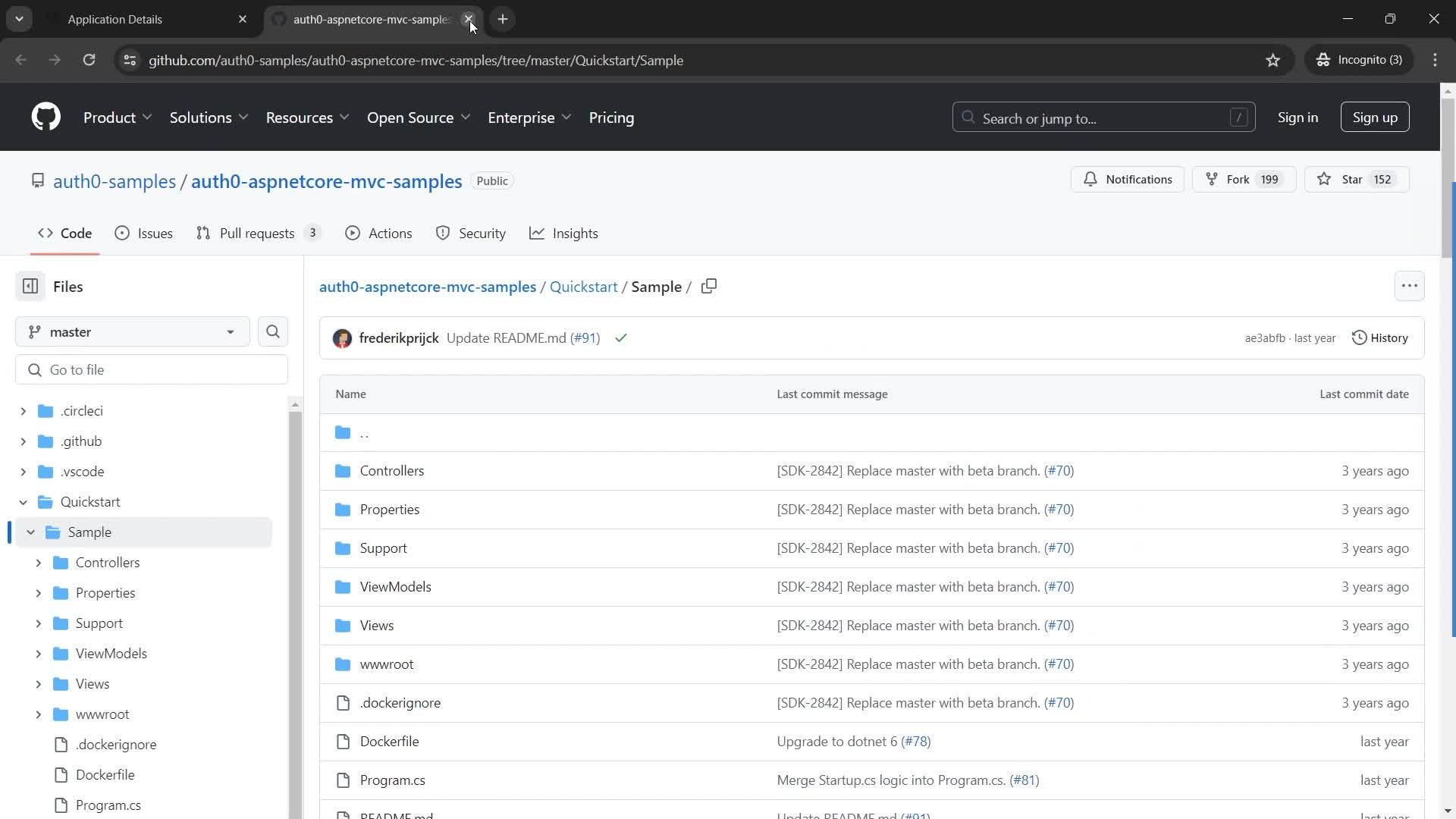Click the repository icon beside auth0-samples
The height and width of the screenshot is (819, 1456).
click(38, 180)
